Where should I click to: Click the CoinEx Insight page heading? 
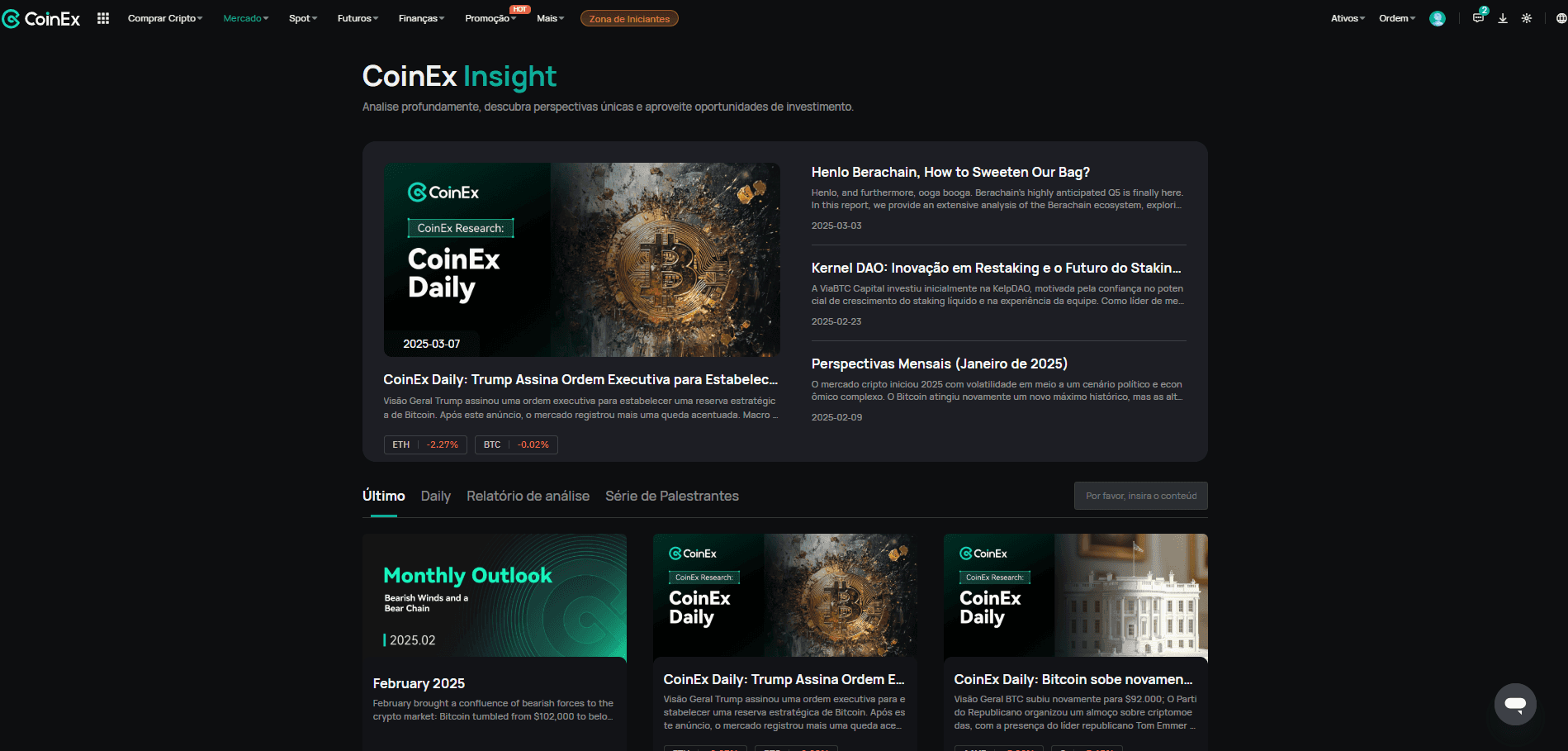click(x=459, y=76)
